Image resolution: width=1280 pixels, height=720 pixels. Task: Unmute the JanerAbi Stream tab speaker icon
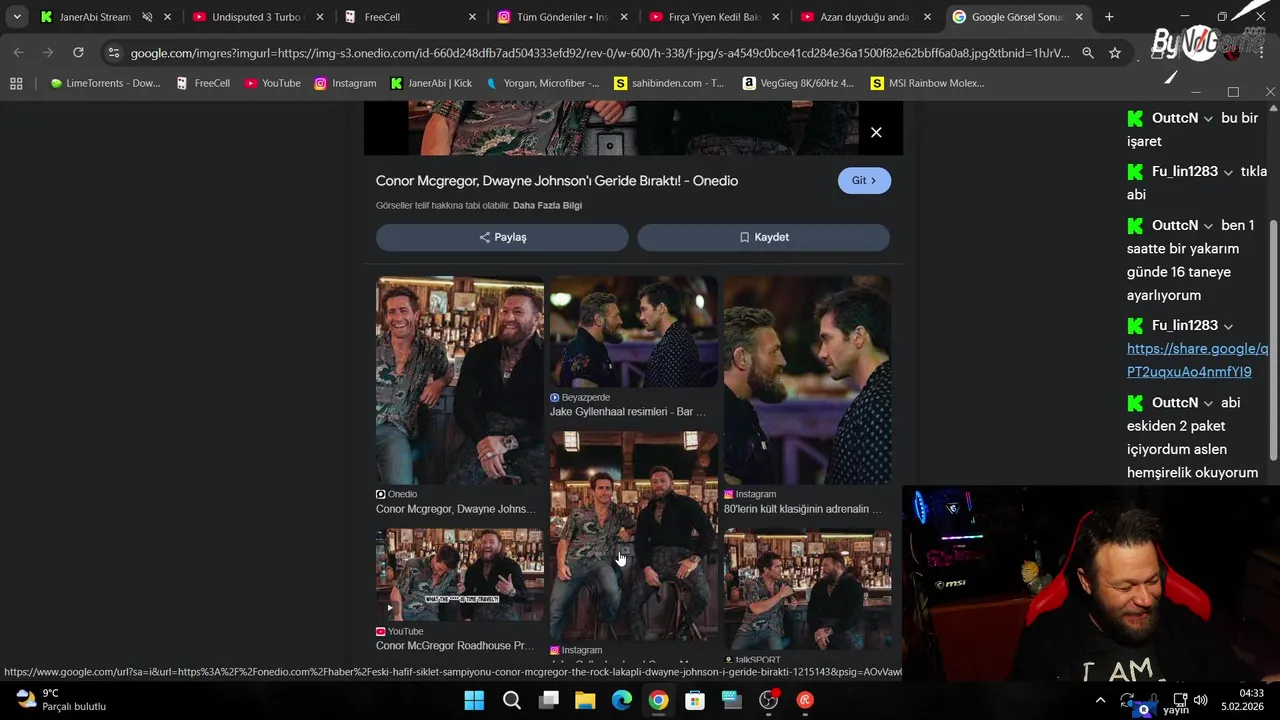point(147,17)
